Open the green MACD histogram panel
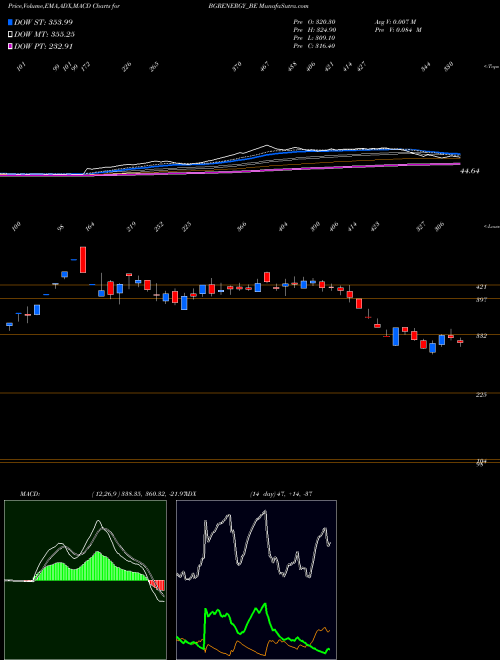 (85, 580)
